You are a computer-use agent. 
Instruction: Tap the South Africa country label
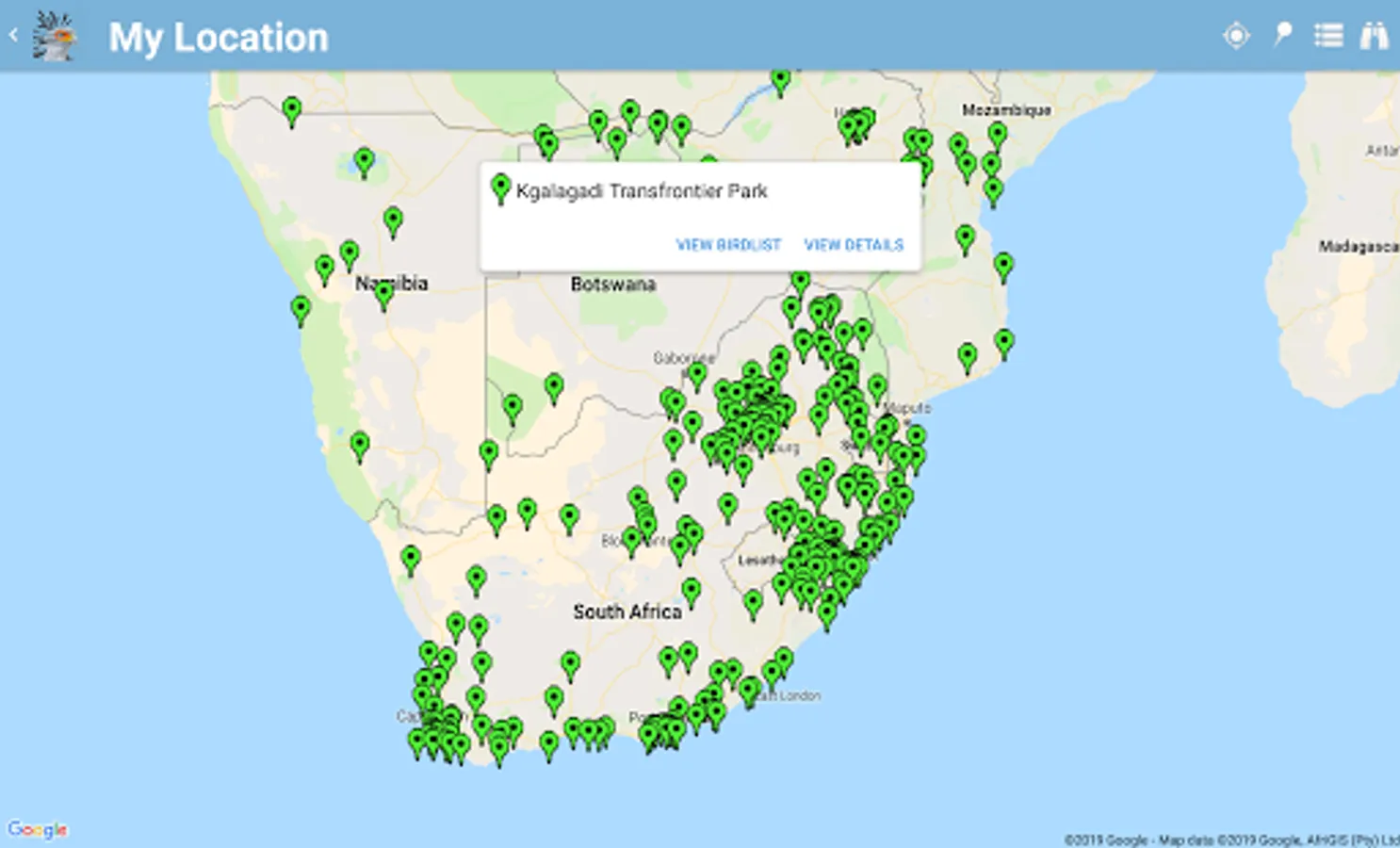coord(627,612)
